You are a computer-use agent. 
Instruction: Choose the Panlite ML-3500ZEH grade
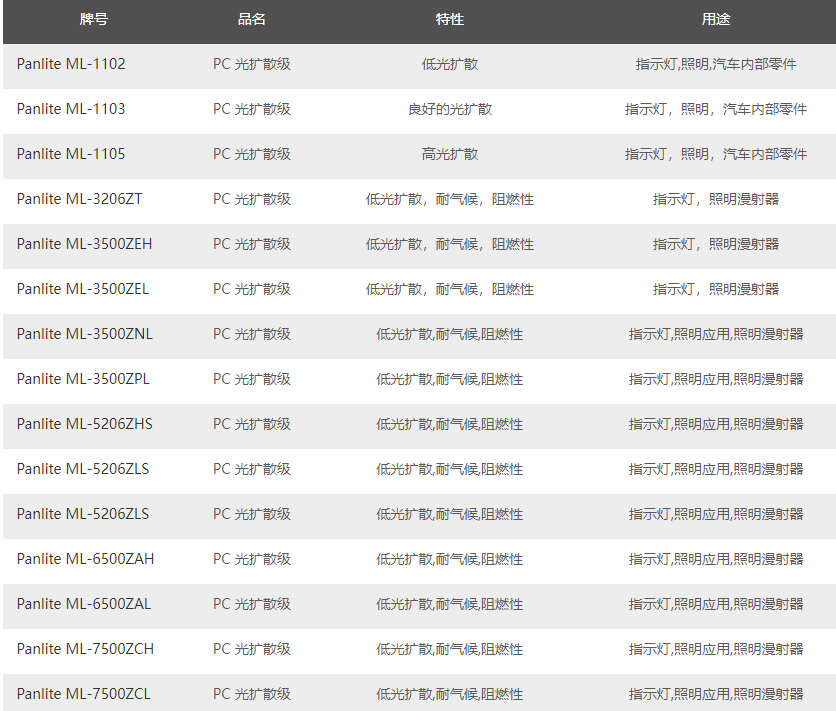(84, 244)
